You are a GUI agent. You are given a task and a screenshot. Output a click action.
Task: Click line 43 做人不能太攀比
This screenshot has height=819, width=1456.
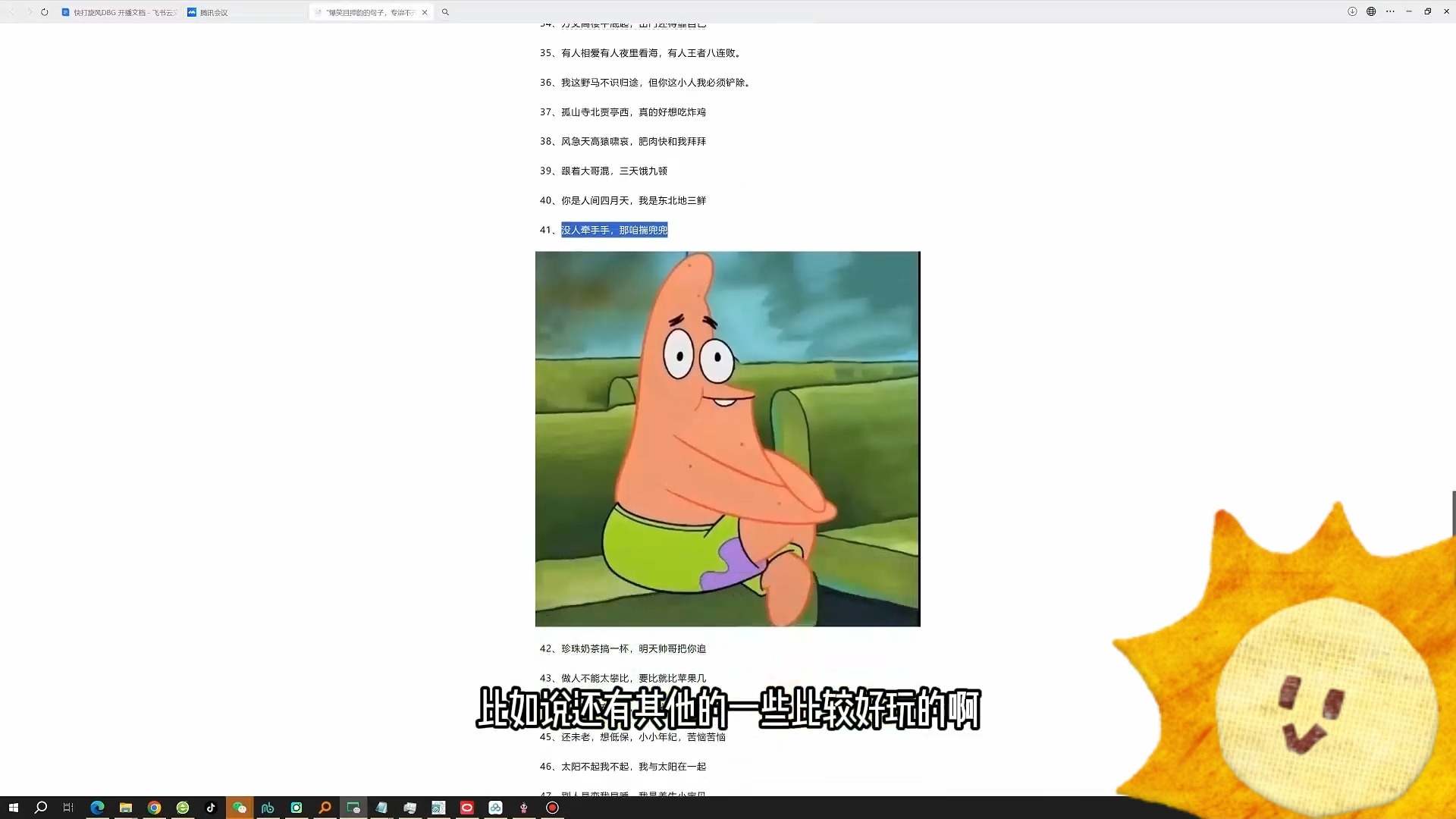pyautogui.click(x=623, y=679)
